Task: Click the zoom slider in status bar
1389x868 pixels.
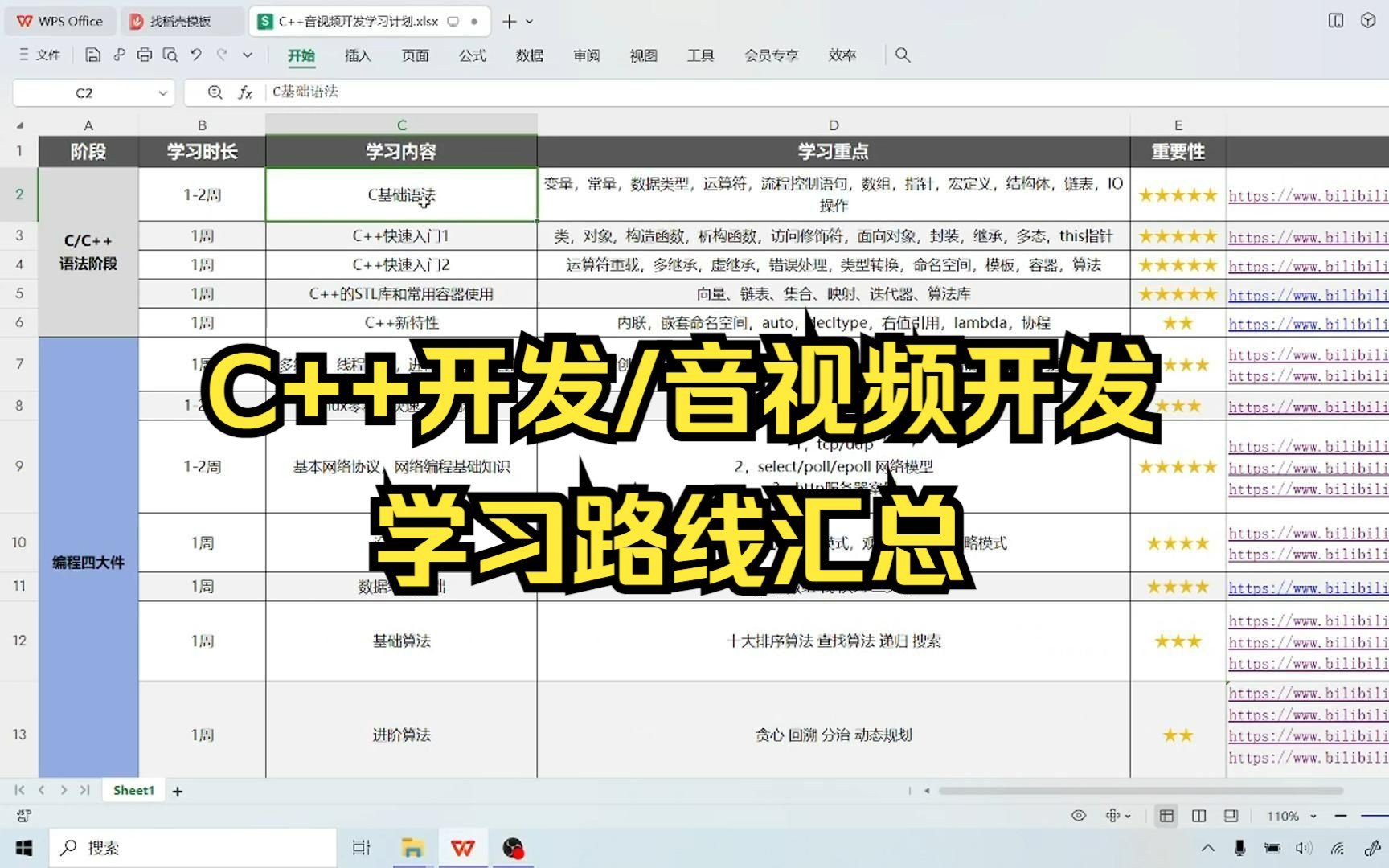Action: [1375, 816]
